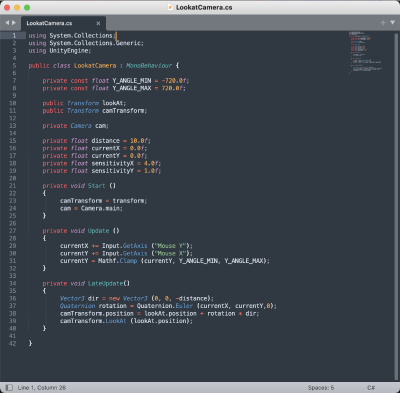Add new tab with plus icon
The width and height of the screenshot is (400, 393).
(383, 23)
